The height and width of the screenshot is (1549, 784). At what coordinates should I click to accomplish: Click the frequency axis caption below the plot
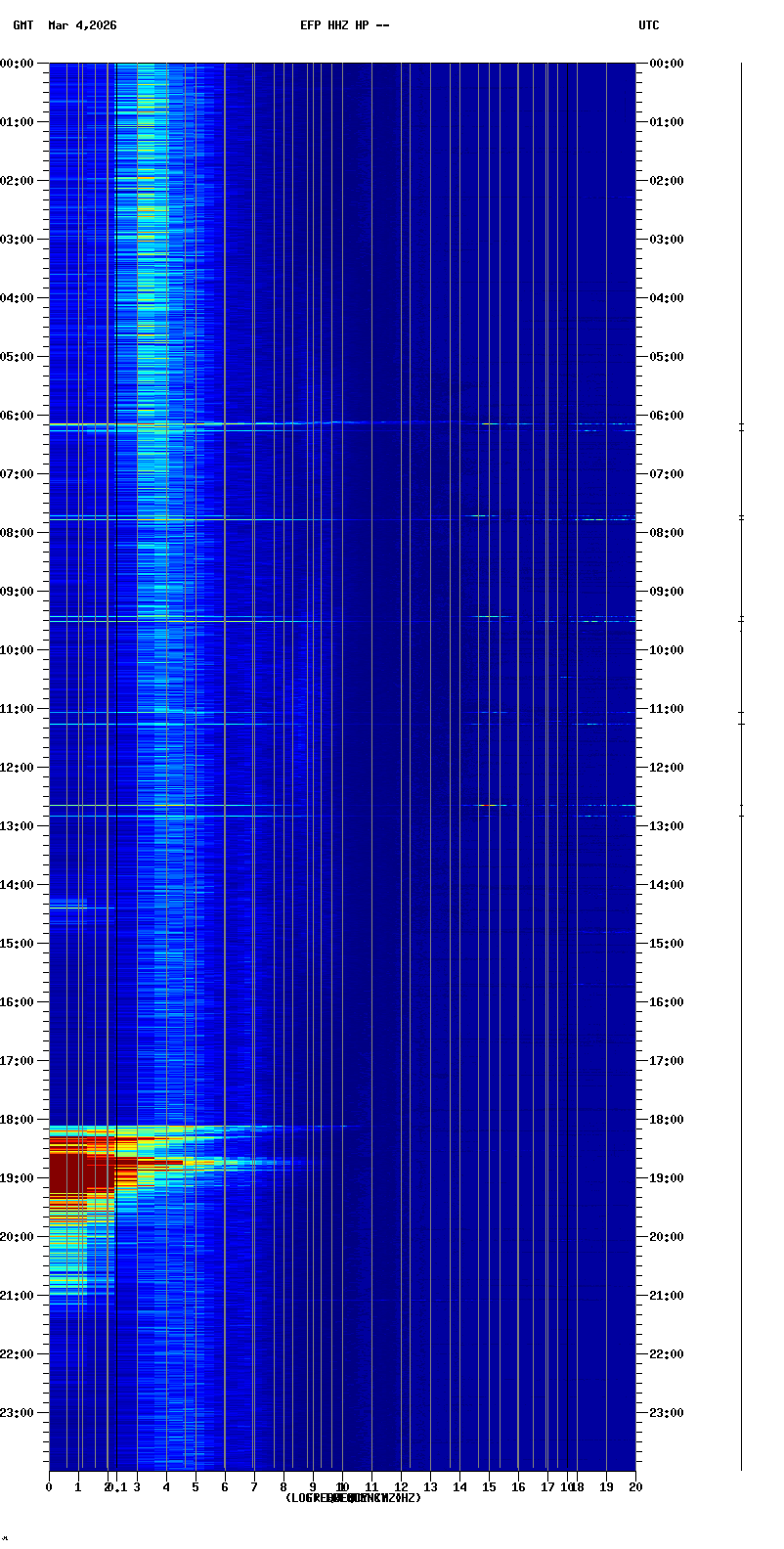(x=353, y=1498)
